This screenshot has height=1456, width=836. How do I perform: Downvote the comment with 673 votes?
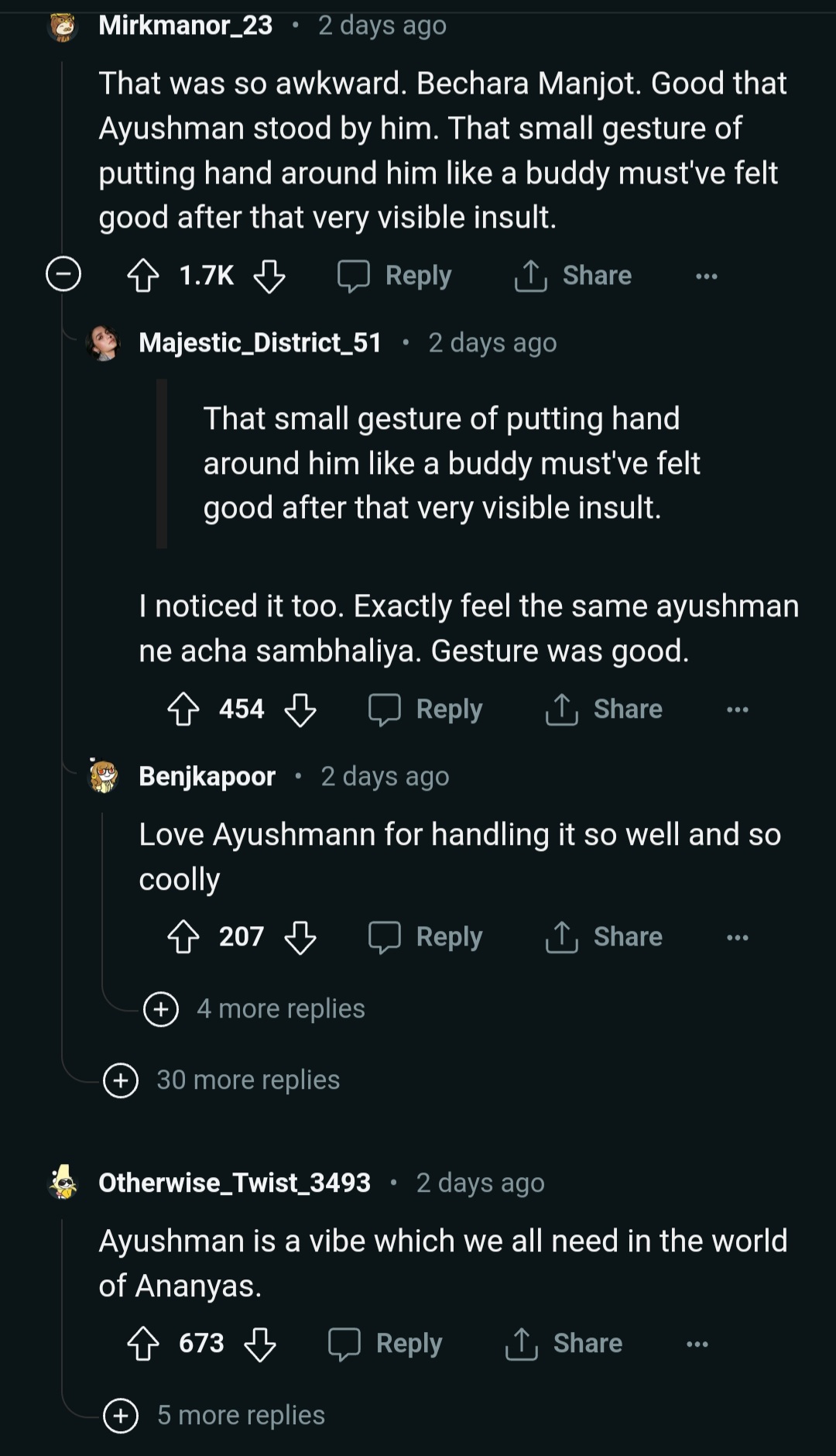coord(260,1344)
